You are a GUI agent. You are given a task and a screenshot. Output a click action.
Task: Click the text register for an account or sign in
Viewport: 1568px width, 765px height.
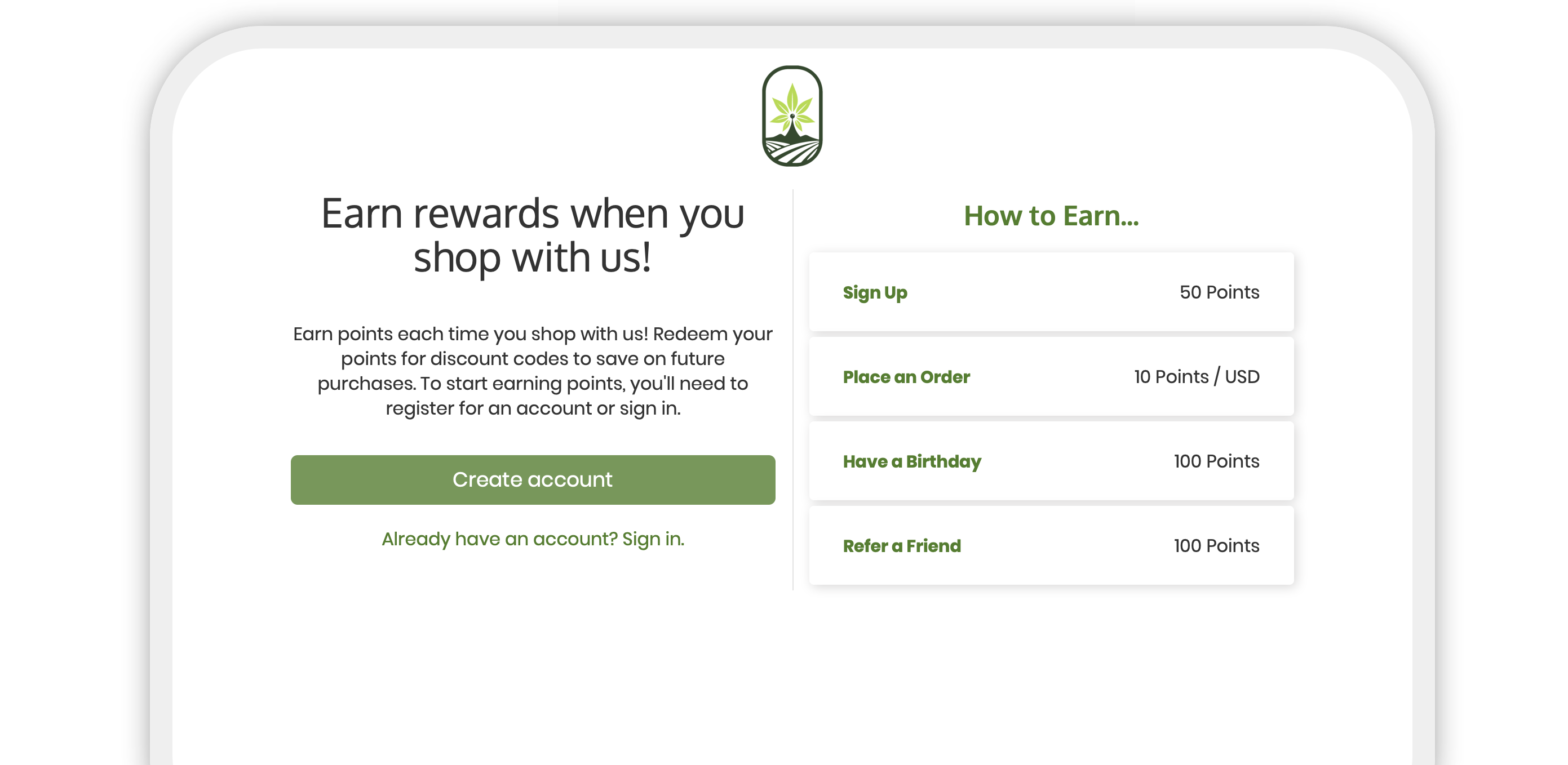(x=533, y=408)
